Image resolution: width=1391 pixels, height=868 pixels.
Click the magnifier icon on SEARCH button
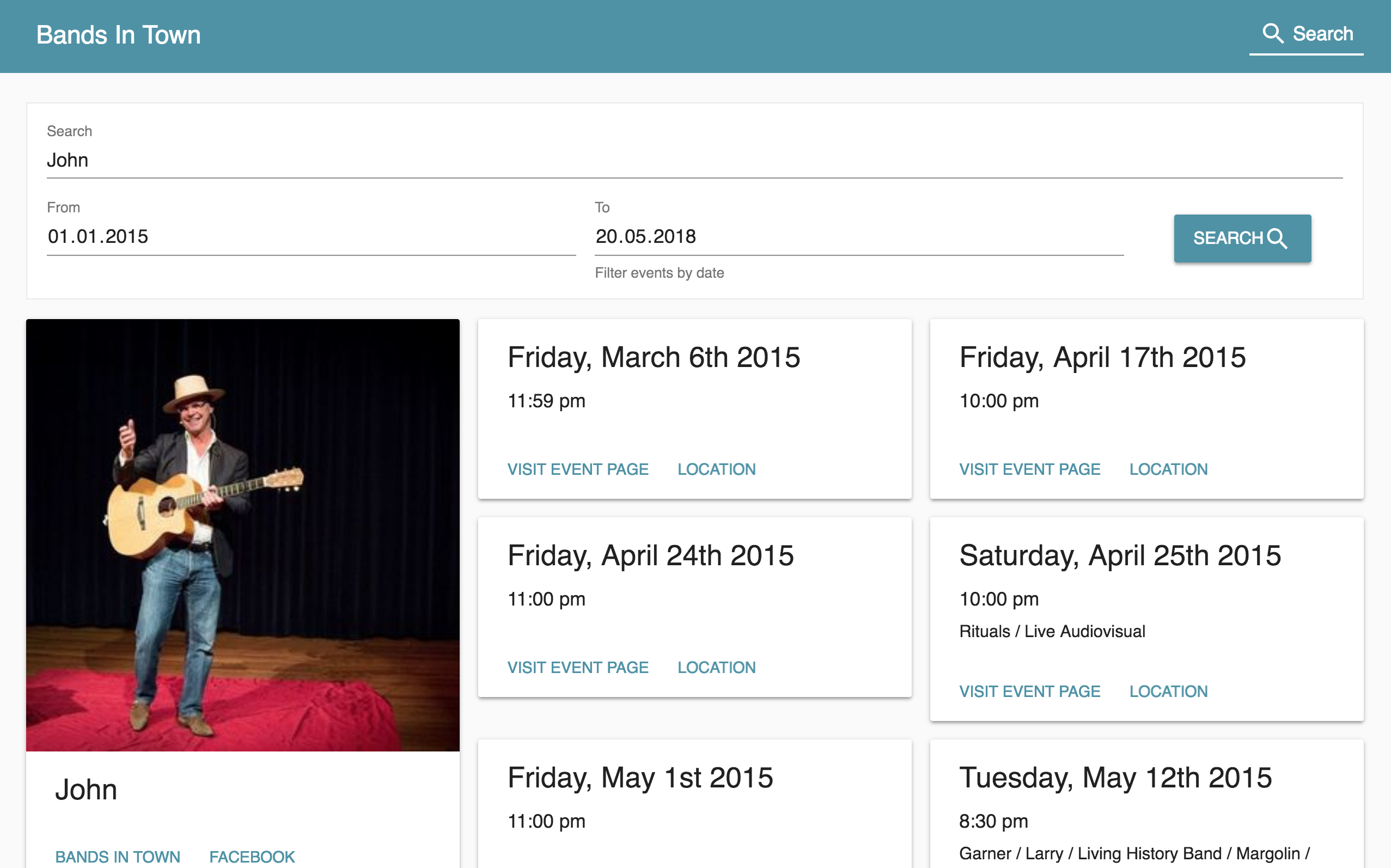click(1277, 239)
